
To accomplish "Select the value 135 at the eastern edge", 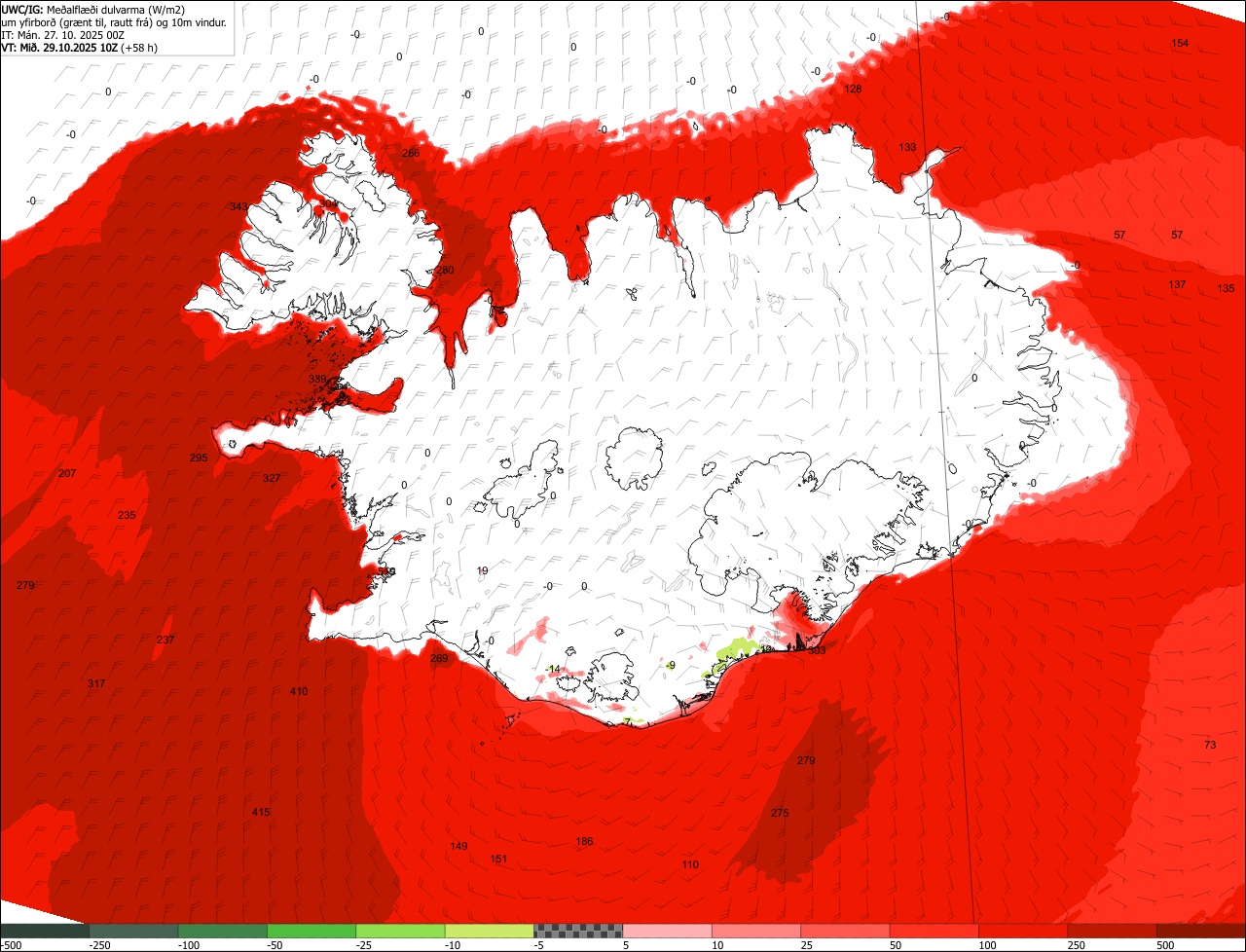I will 1226,288.
